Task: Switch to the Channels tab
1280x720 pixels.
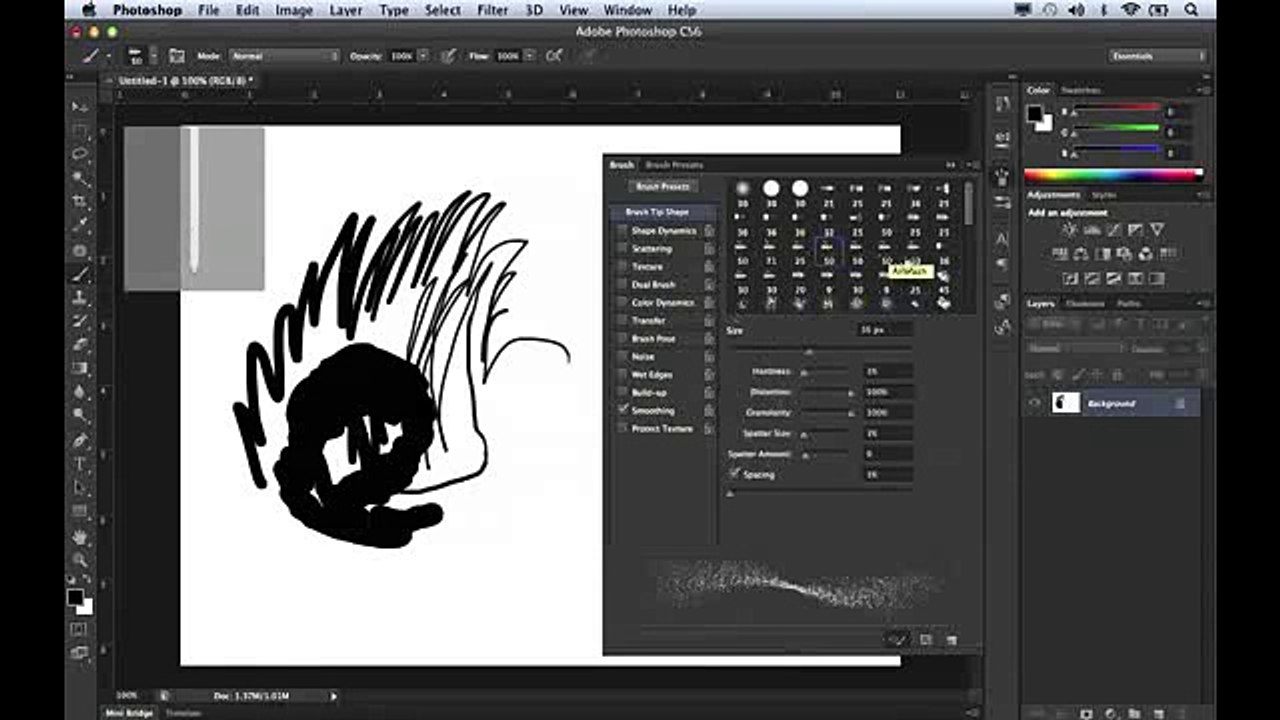Action: [x=1085, y=304]
